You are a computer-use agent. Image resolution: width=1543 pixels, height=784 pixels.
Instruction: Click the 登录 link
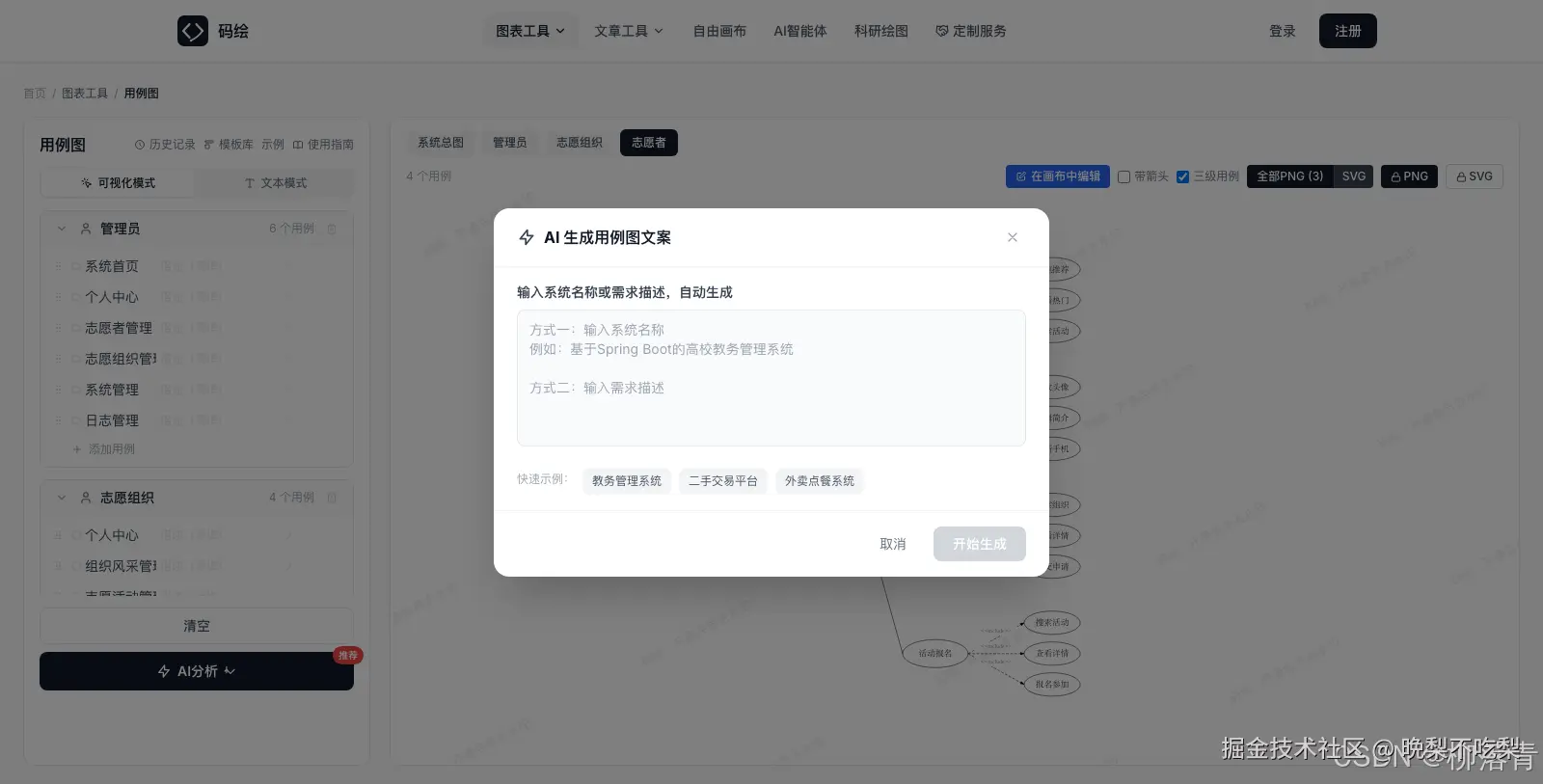point(1283,31)
